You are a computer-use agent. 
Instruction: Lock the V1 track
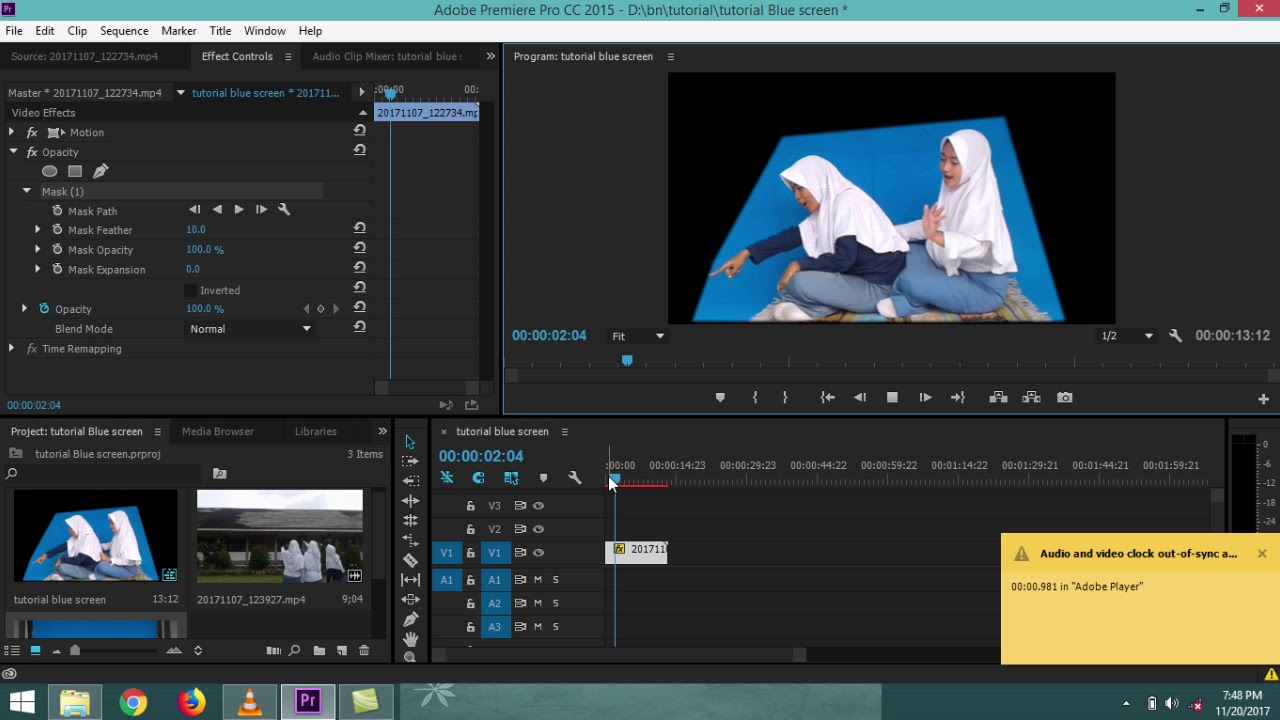[470, 553]
